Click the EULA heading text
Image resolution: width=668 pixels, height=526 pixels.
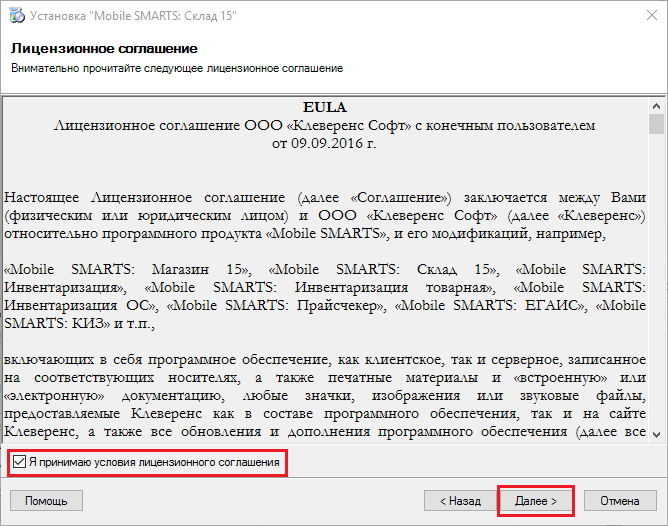point(325,107)
